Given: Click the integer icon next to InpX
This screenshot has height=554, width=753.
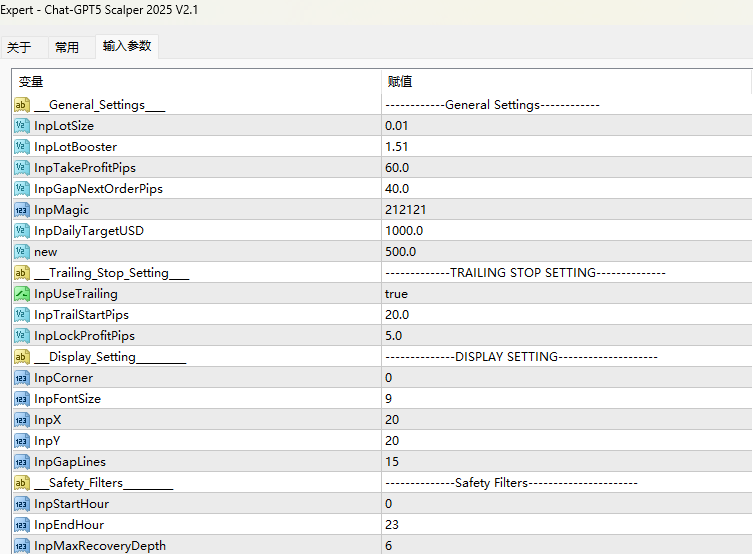Looking at the screenshot, I should tap(22, 420).
